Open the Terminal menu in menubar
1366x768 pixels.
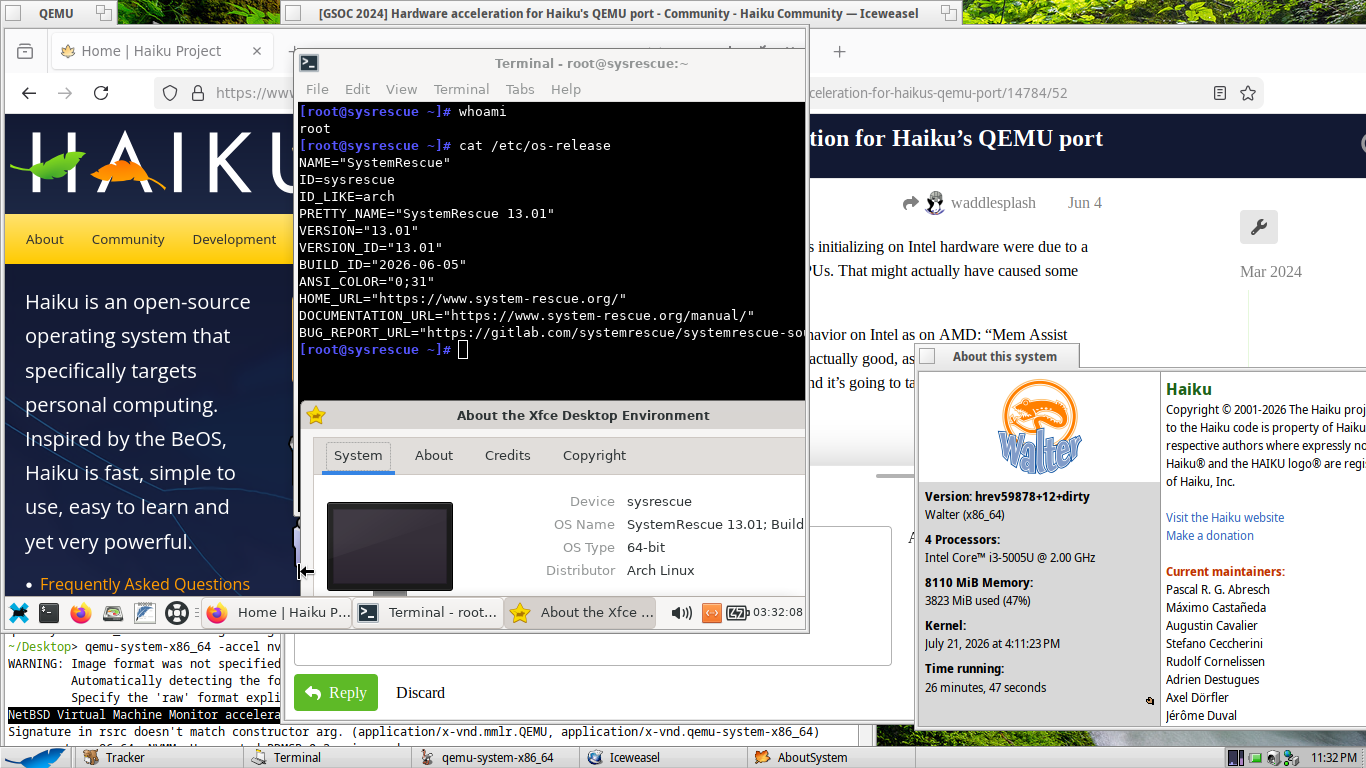pos(461,89)
